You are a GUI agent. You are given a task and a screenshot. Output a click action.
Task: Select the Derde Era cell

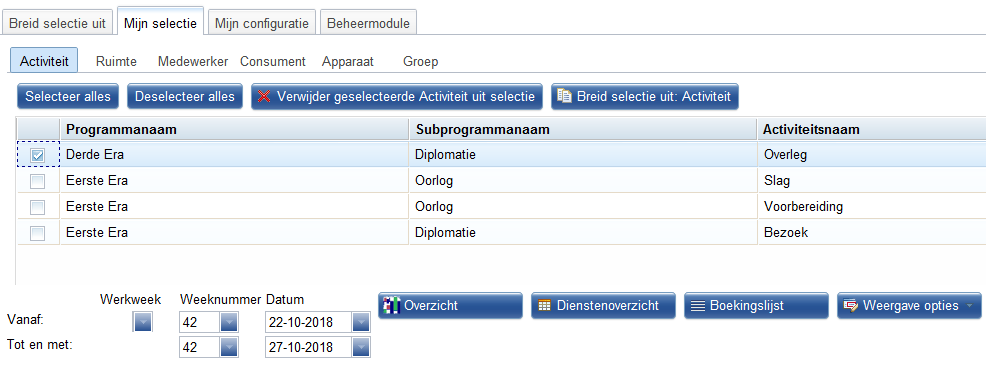(235, 155)
